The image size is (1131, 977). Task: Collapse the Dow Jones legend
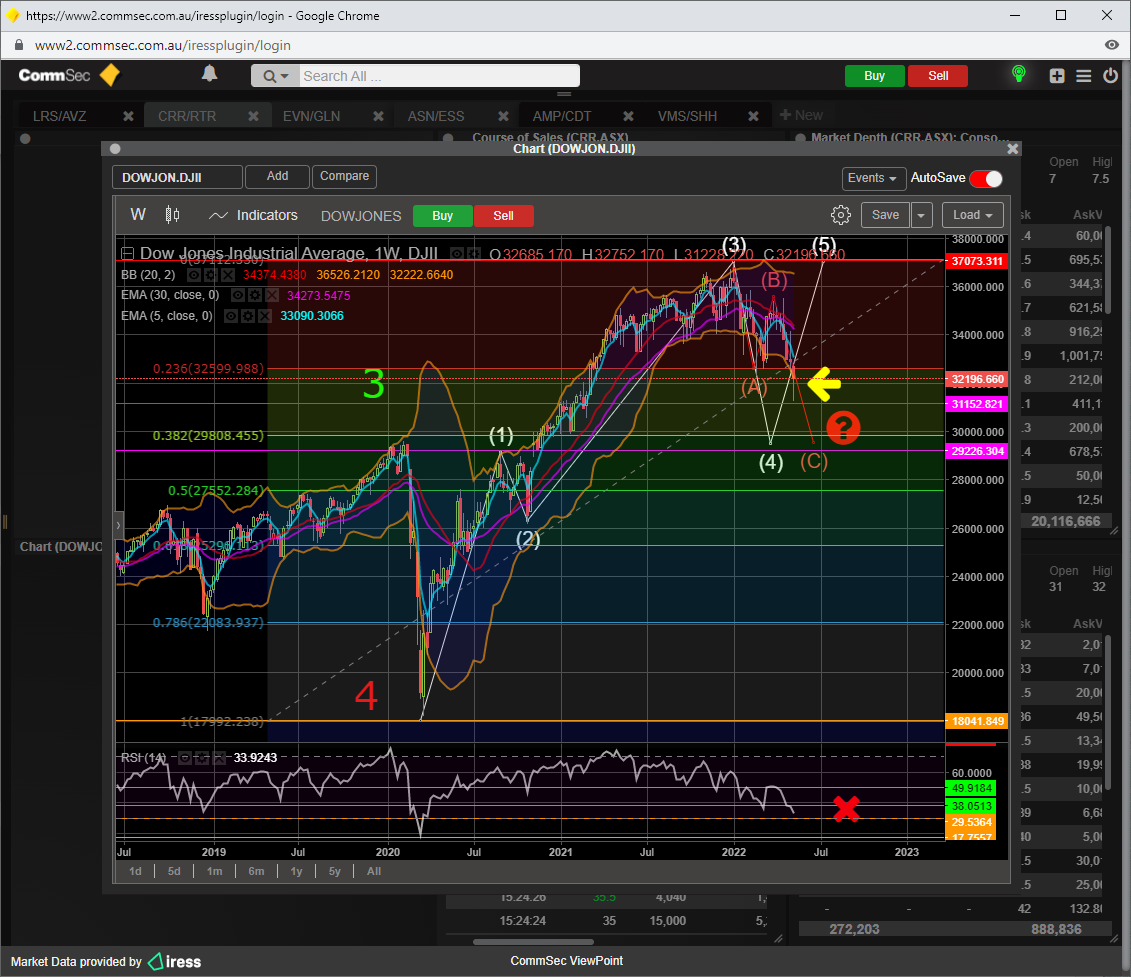point(128,253)
